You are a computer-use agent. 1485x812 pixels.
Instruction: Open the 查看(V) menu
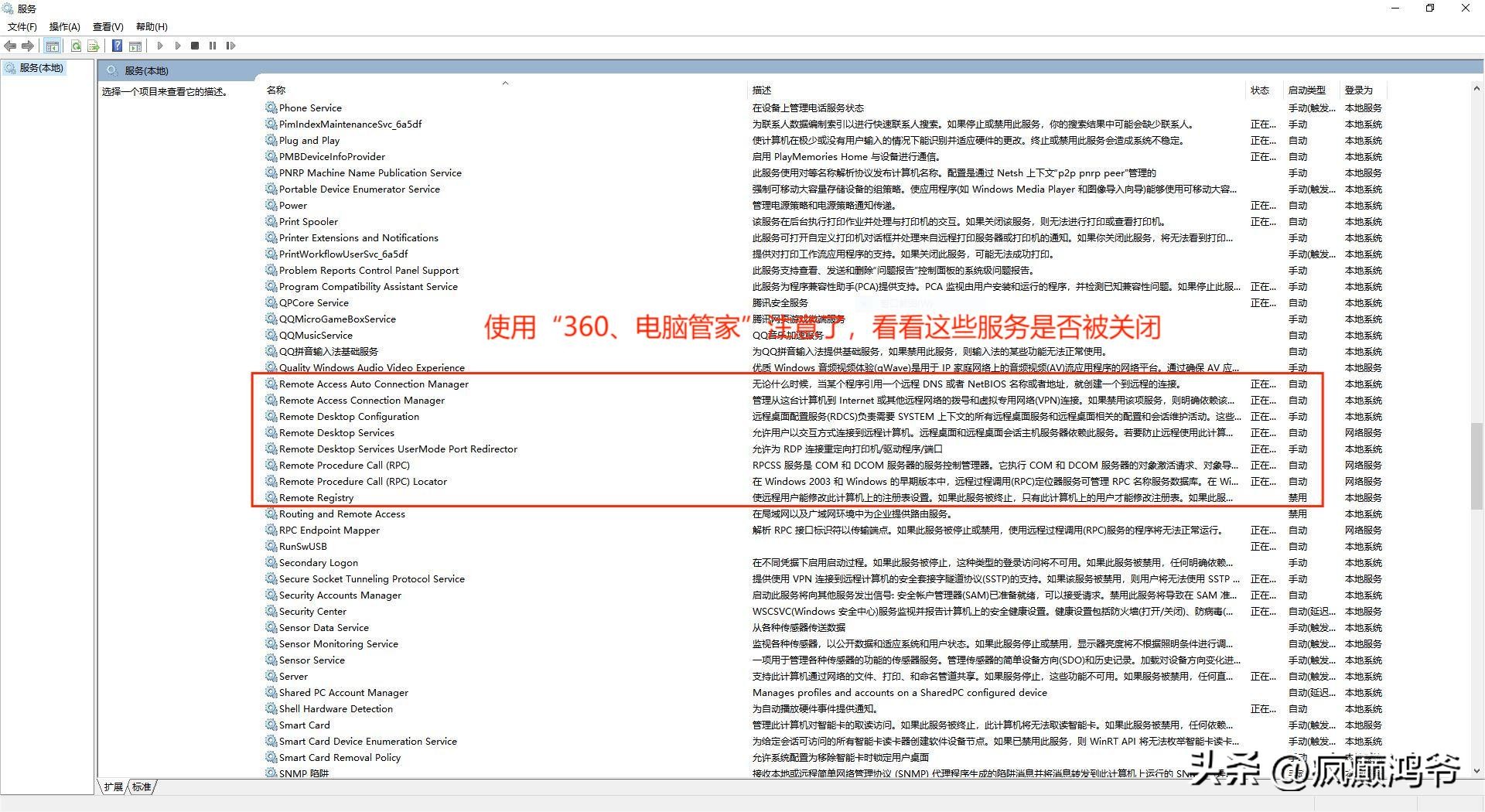tap(108, 26)
